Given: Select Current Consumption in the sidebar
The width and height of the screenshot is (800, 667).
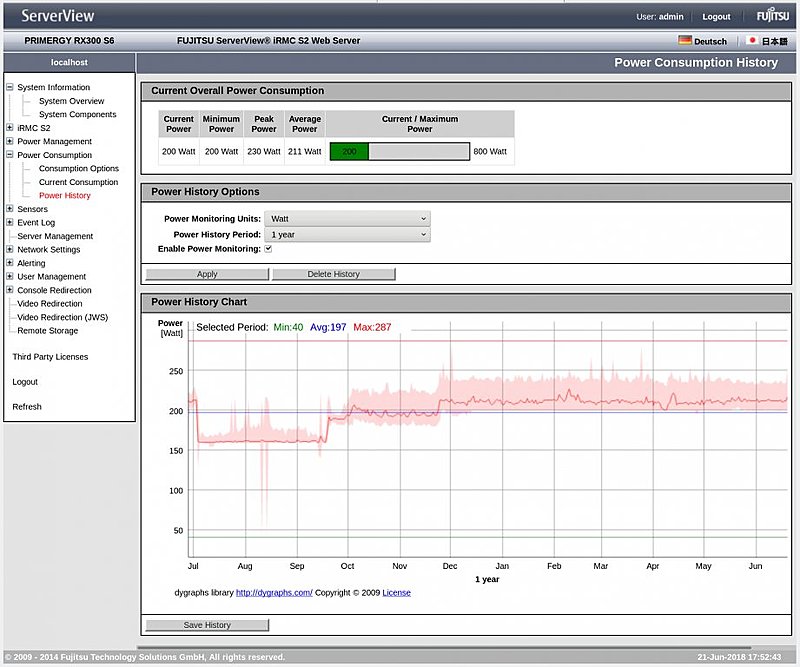Looking at the screenshot, I should 78,182.
